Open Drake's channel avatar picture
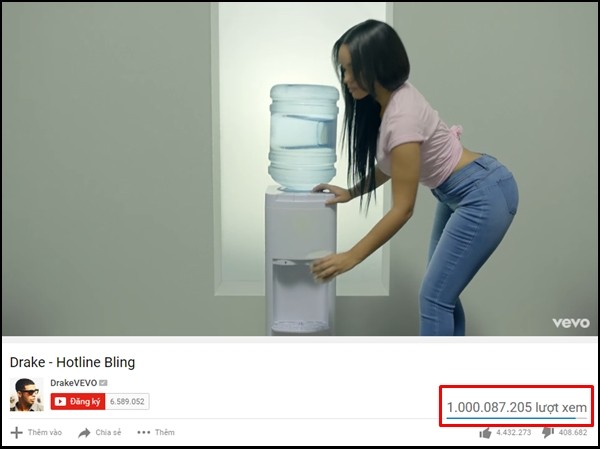 [x=26, y=395]
